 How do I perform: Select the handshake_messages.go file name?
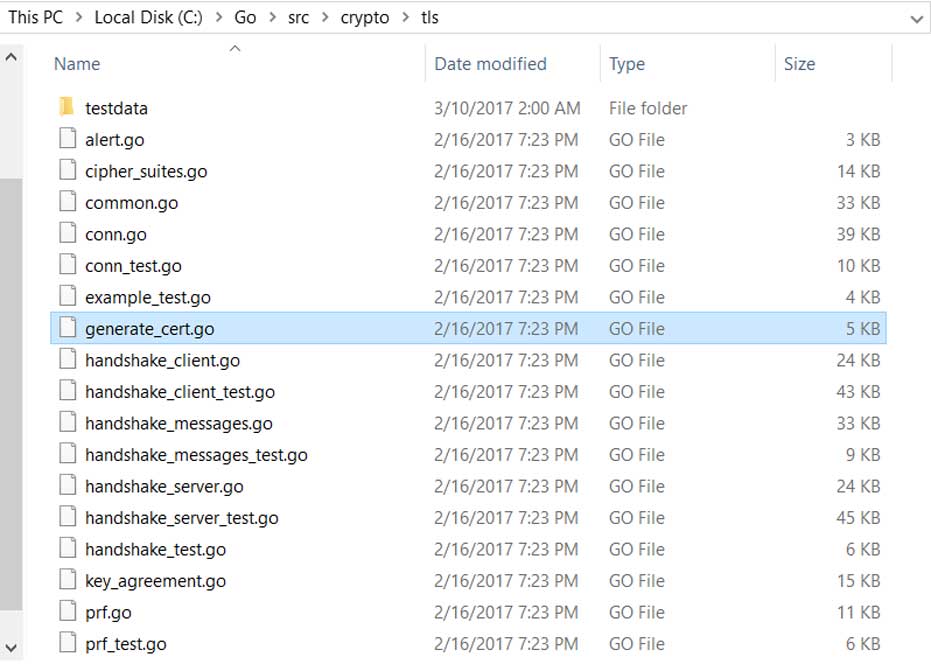(x=179, y=423)
